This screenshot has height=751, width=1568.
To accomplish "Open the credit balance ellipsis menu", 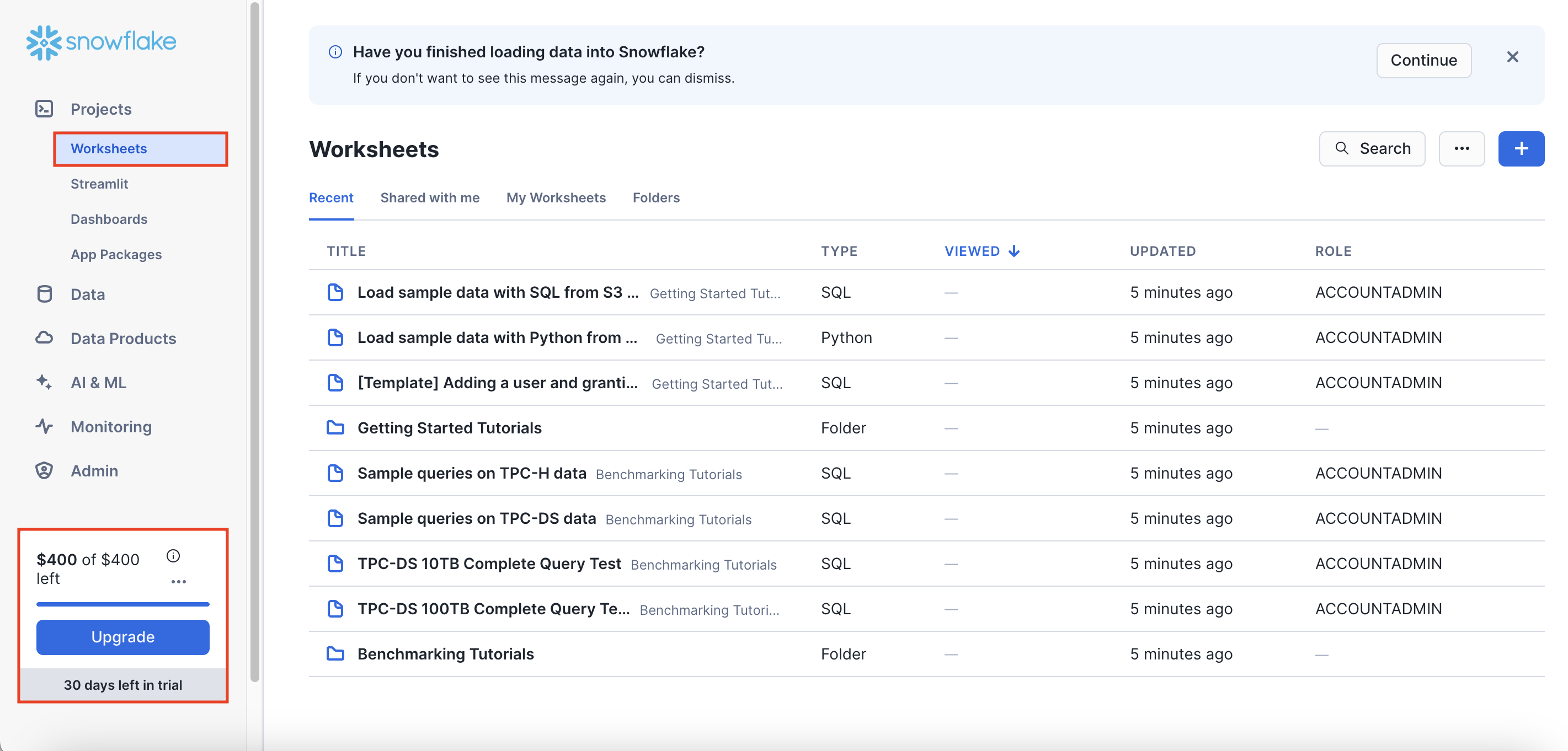I will 178,581.
